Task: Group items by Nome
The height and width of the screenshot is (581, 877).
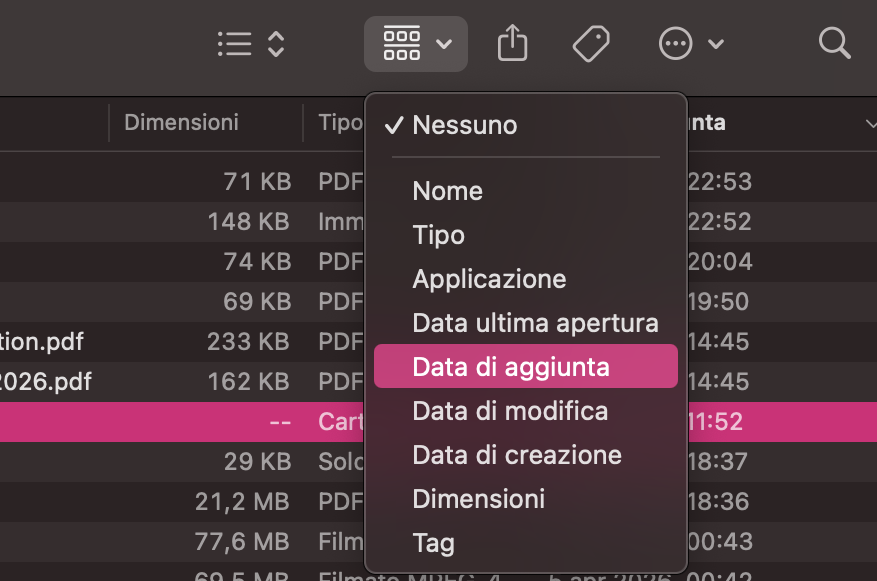Action: coord(447,191)
